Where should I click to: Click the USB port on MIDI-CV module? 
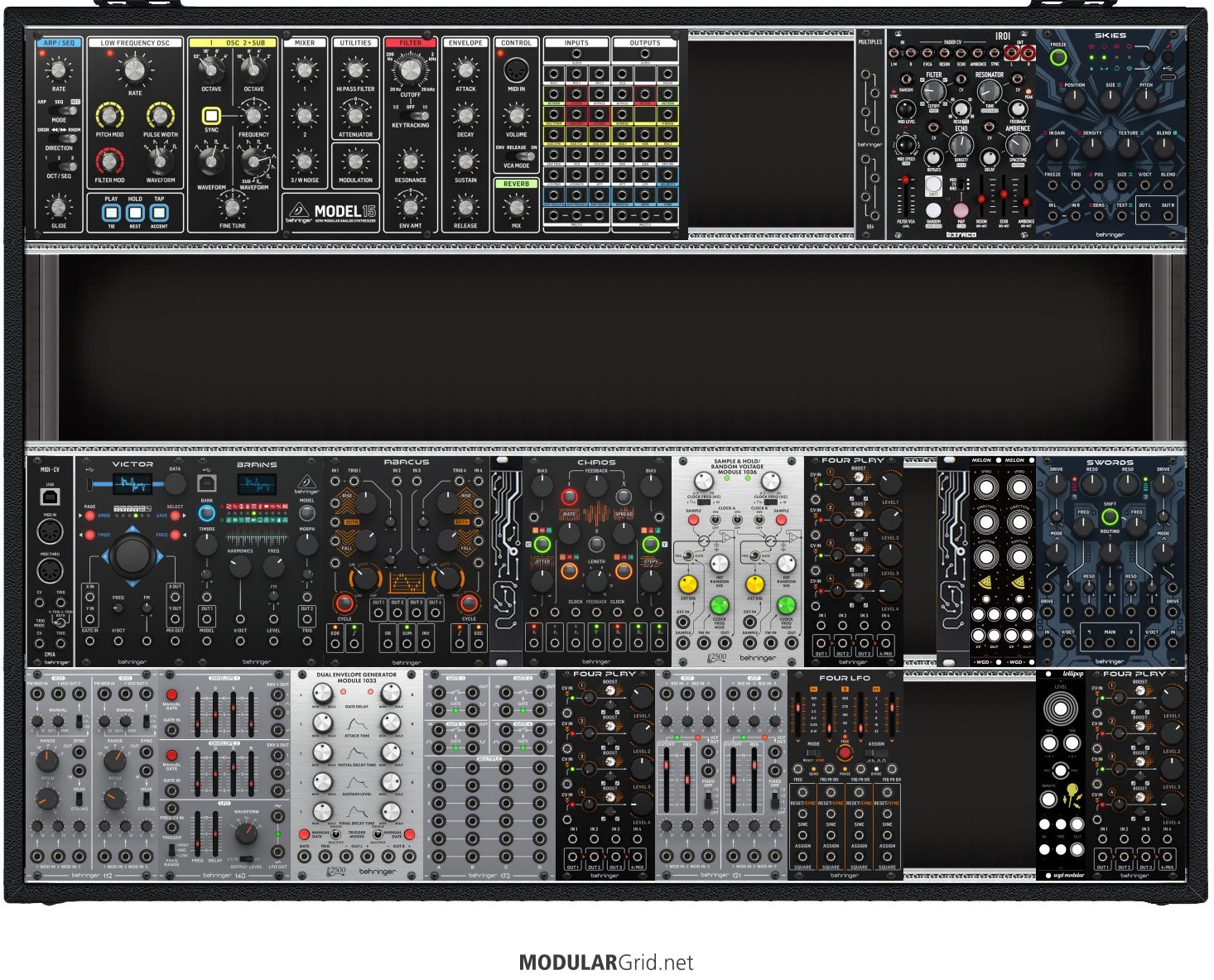[x=50, y=497]
